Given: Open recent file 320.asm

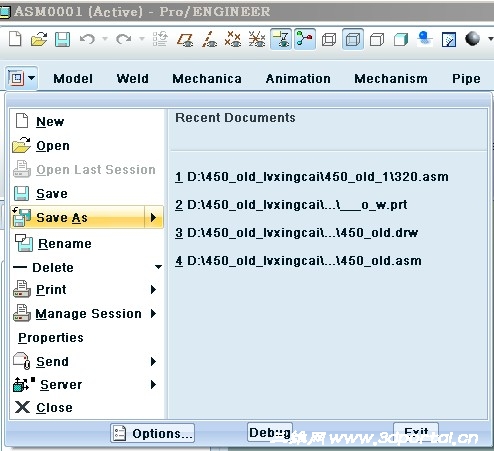Looking at the screenshot, I should tap(312, 177).
